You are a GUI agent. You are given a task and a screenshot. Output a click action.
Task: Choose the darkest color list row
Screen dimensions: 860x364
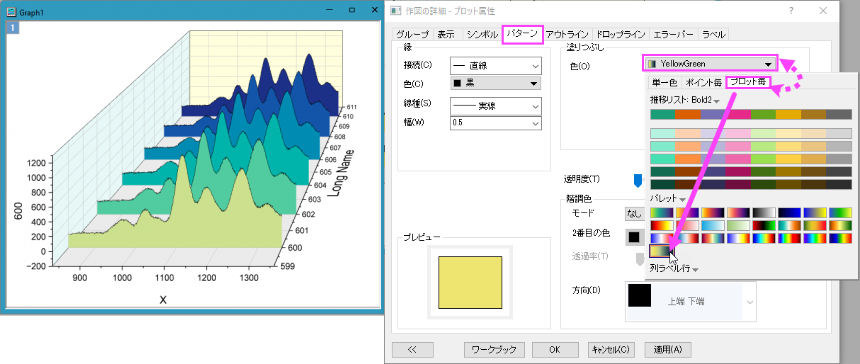click(751, 184)
